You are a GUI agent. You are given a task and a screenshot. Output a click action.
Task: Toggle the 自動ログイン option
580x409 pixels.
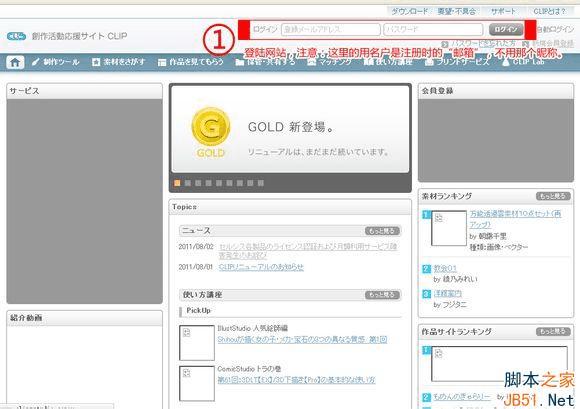[556, 29]
